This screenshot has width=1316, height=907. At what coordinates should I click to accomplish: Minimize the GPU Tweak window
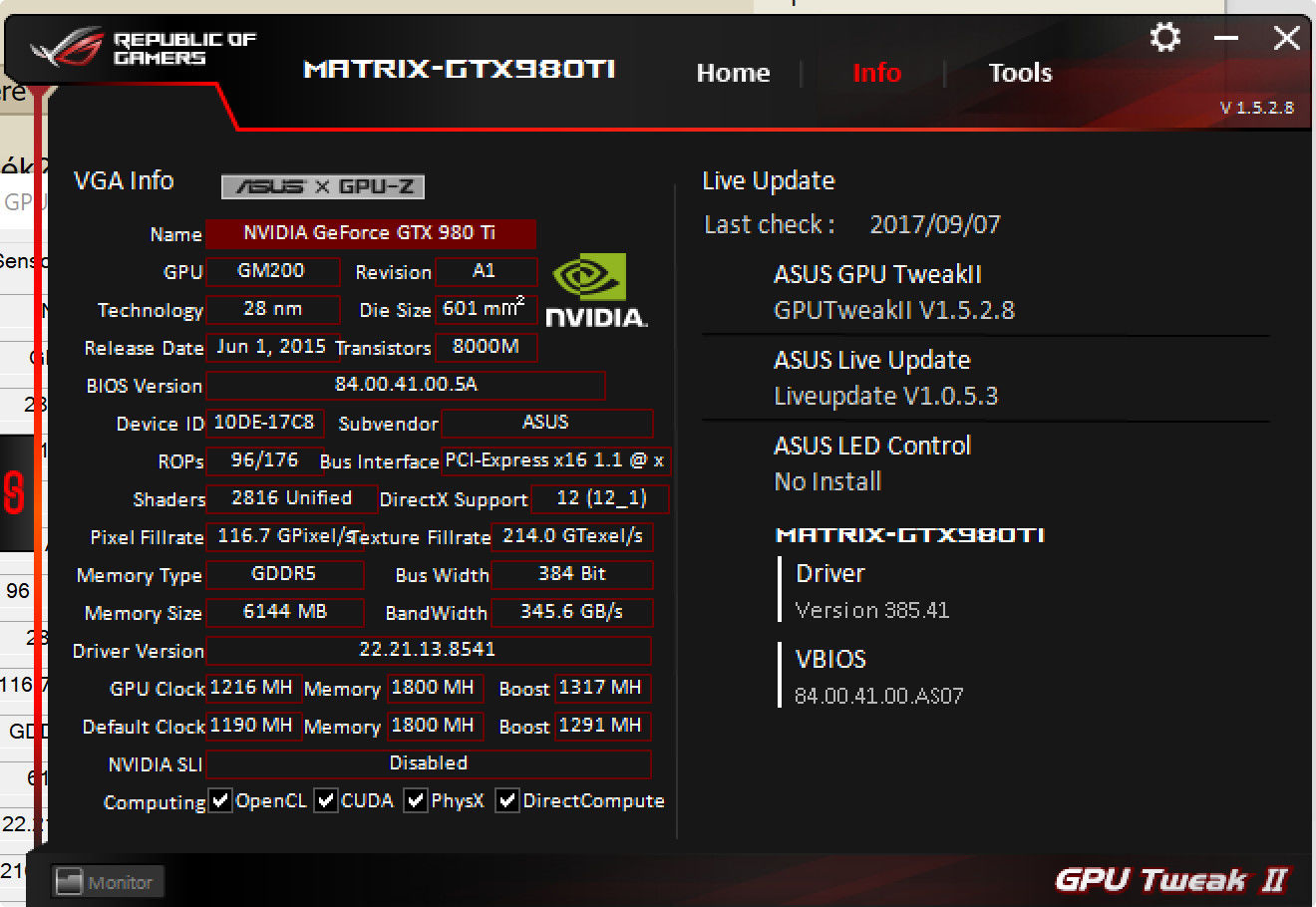click(x=1227, y=39)
